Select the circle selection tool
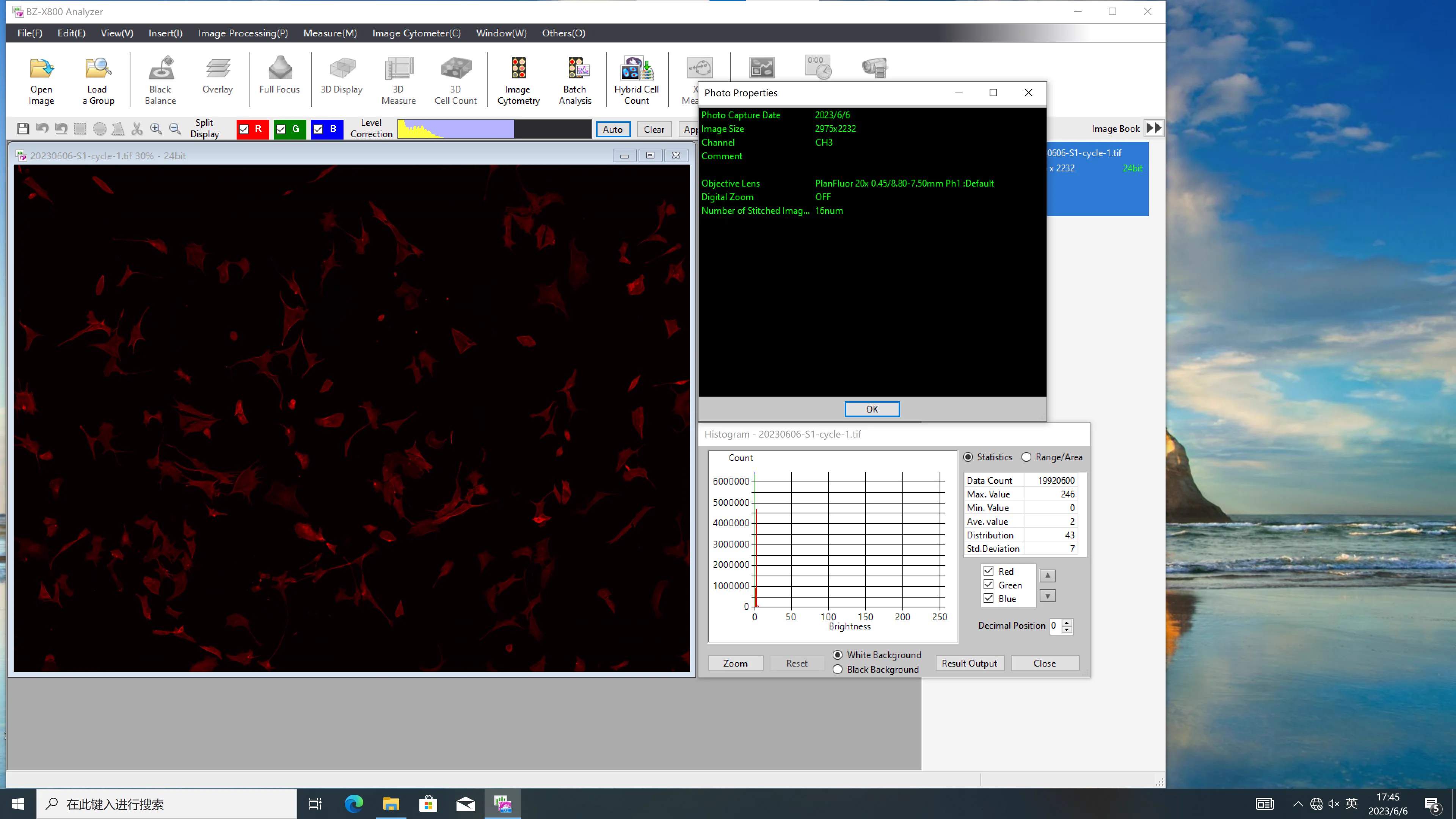Image resolution: width=1456 pixels, height=819 pixels. [x=99, y=129]
